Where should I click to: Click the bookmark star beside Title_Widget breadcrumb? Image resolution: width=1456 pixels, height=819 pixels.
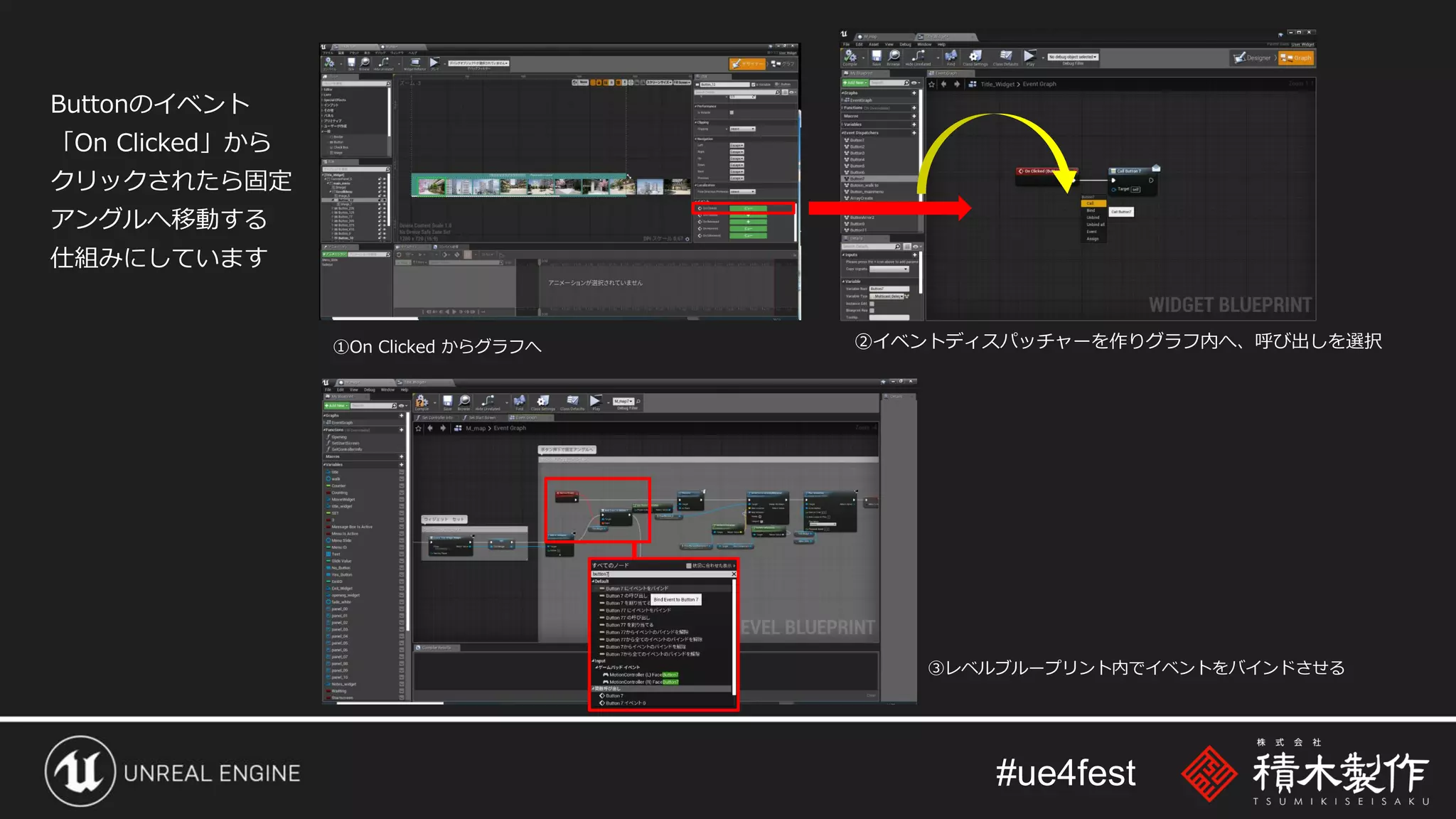(x=932, y=84)
